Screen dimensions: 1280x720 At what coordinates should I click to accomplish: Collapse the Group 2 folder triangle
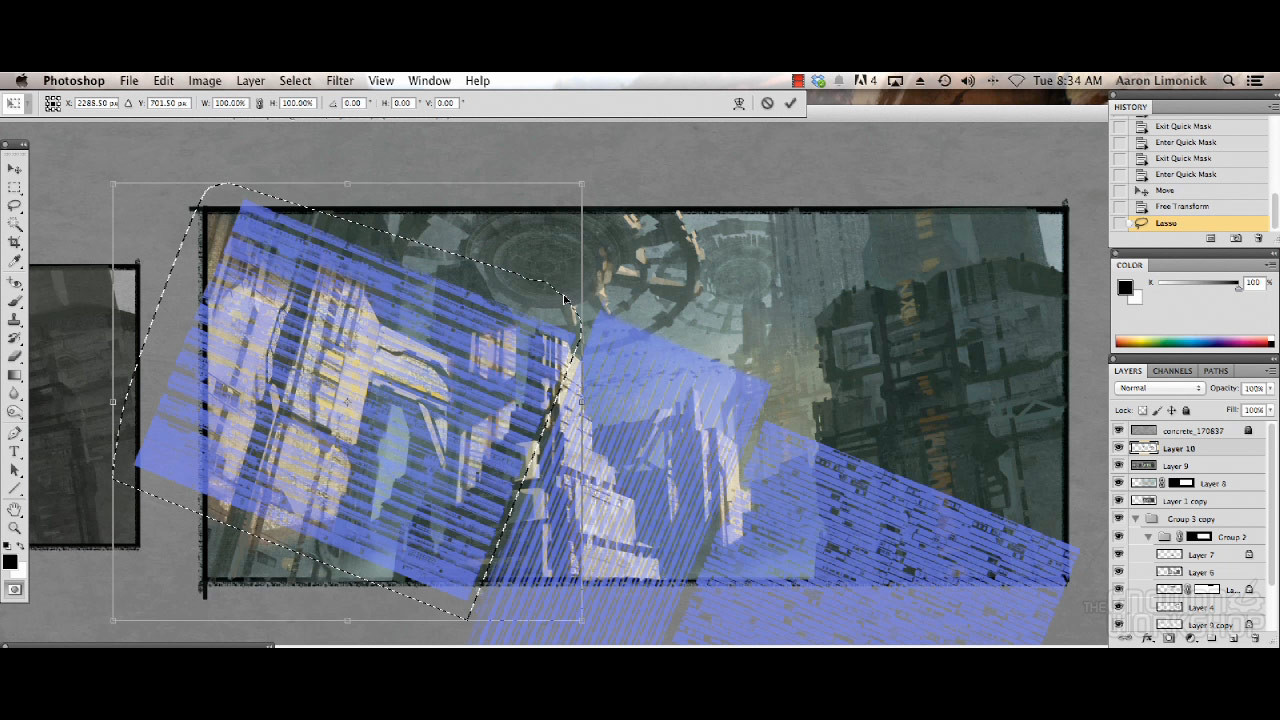tap(1148, 537)
